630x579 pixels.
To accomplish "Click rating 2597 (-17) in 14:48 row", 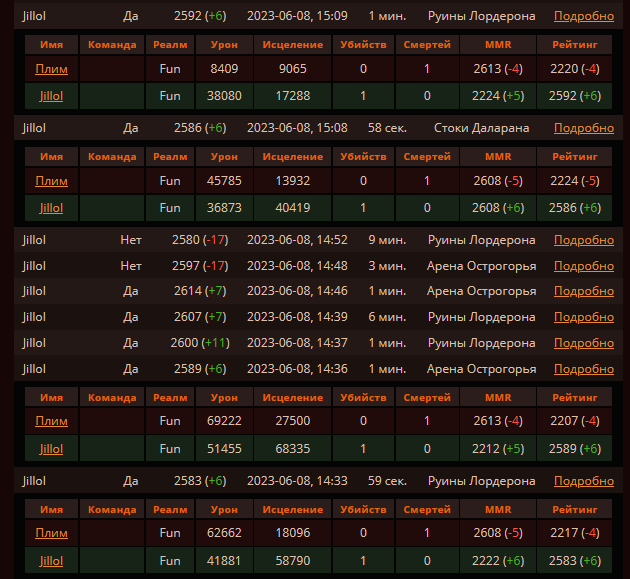I will pyautogui.click(x=200, y=266).
